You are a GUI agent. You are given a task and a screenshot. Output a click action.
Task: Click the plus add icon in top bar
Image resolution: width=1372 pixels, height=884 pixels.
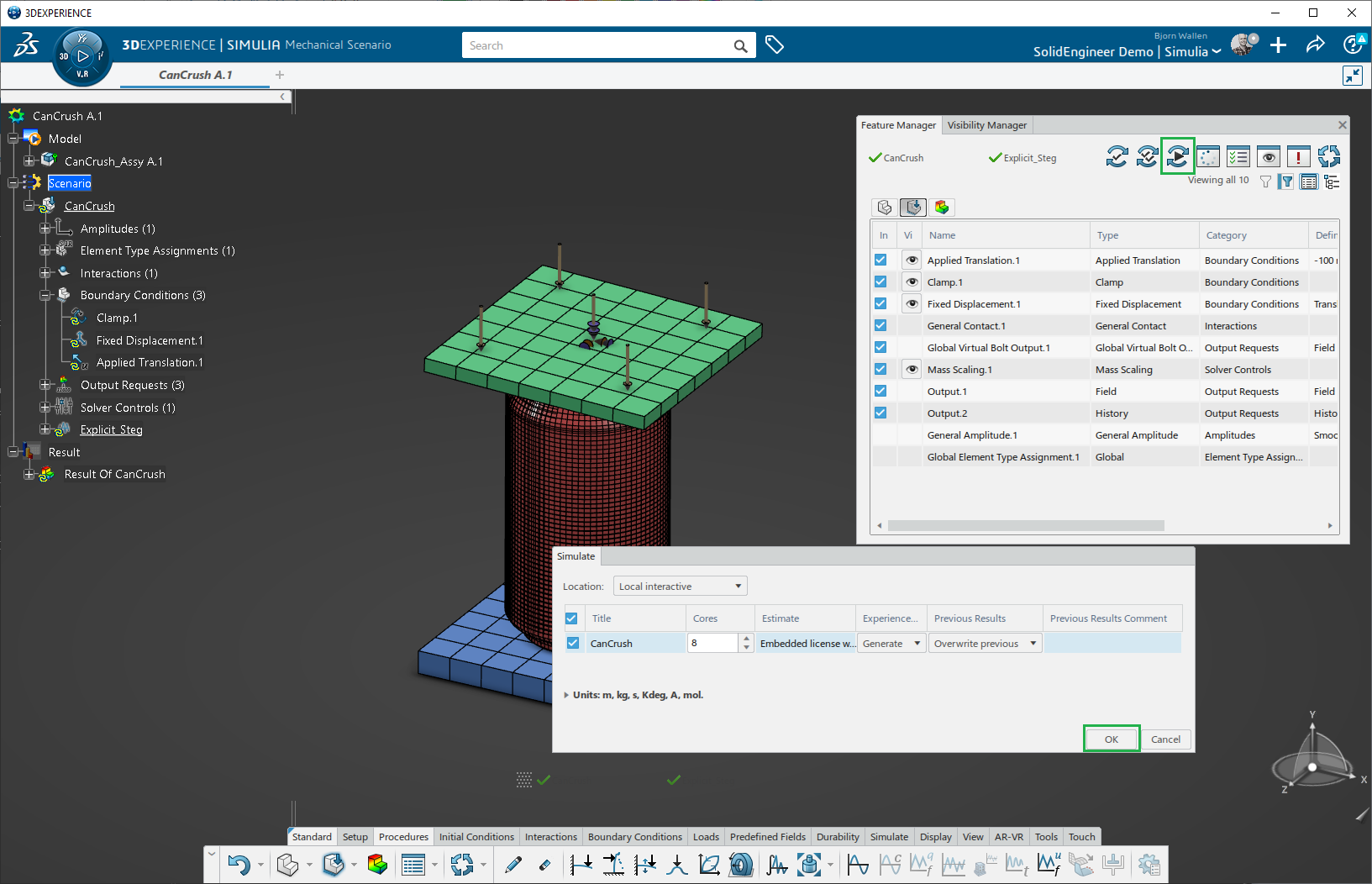pyautogui.click(x=1278, y=45)
